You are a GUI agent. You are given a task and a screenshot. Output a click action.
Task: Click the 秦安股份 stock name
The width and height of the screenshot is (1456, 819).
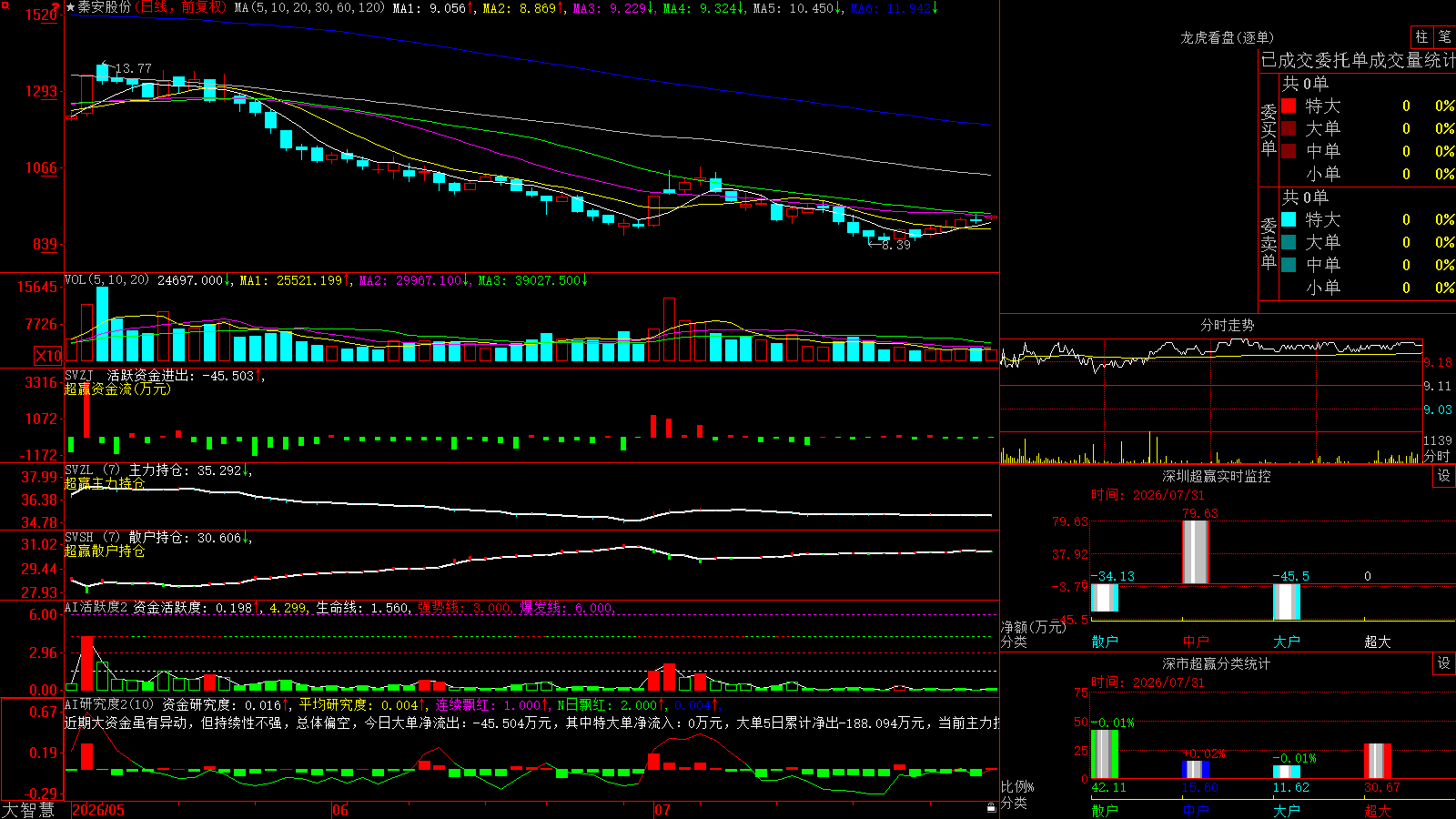[x=105, y=7]
